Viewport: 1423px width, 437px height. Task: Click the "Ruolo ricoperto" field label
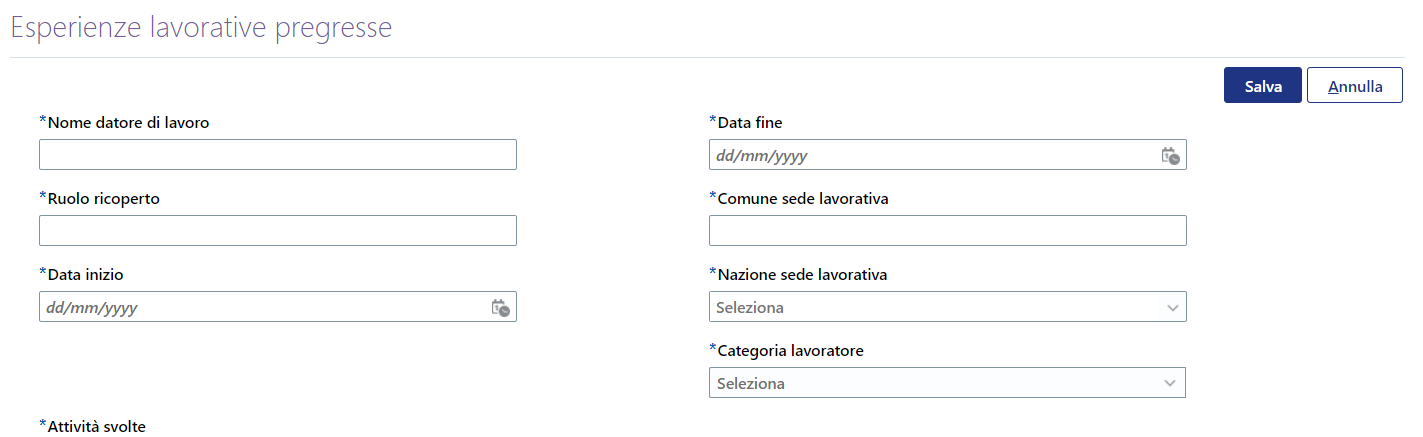tap(104, 198)
